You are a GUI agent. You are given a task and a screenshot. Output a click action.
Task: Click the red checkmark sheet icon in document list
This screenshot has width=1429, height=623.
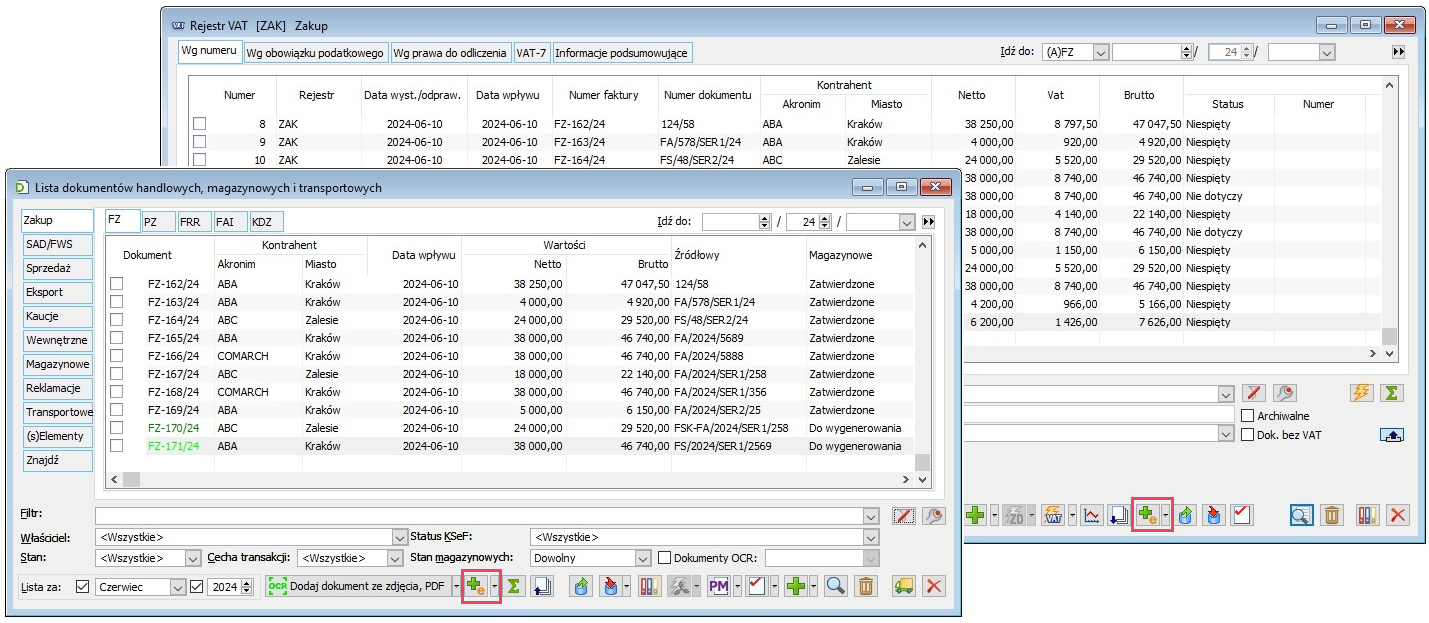pyautogui.click(x=757, y=586)
